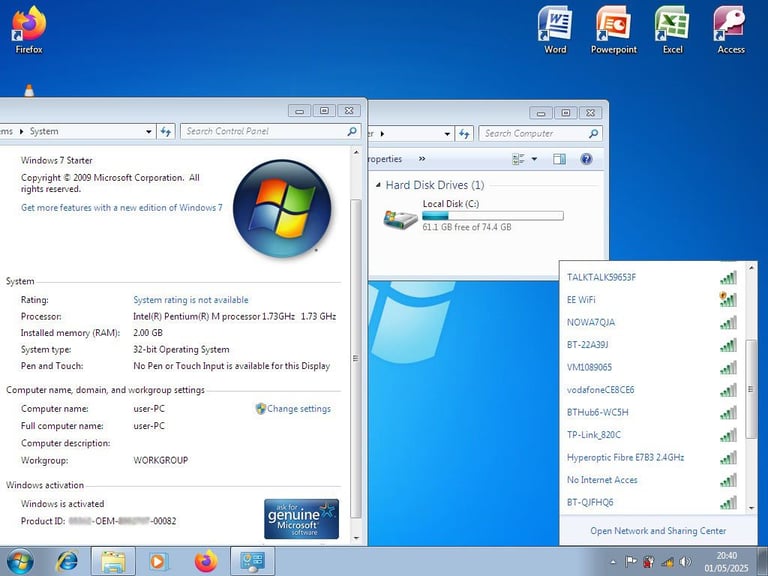Click search magnifier in Control Panel search
Image resolution: width=768 pixels, height=576 pixels.
(352, 131)
